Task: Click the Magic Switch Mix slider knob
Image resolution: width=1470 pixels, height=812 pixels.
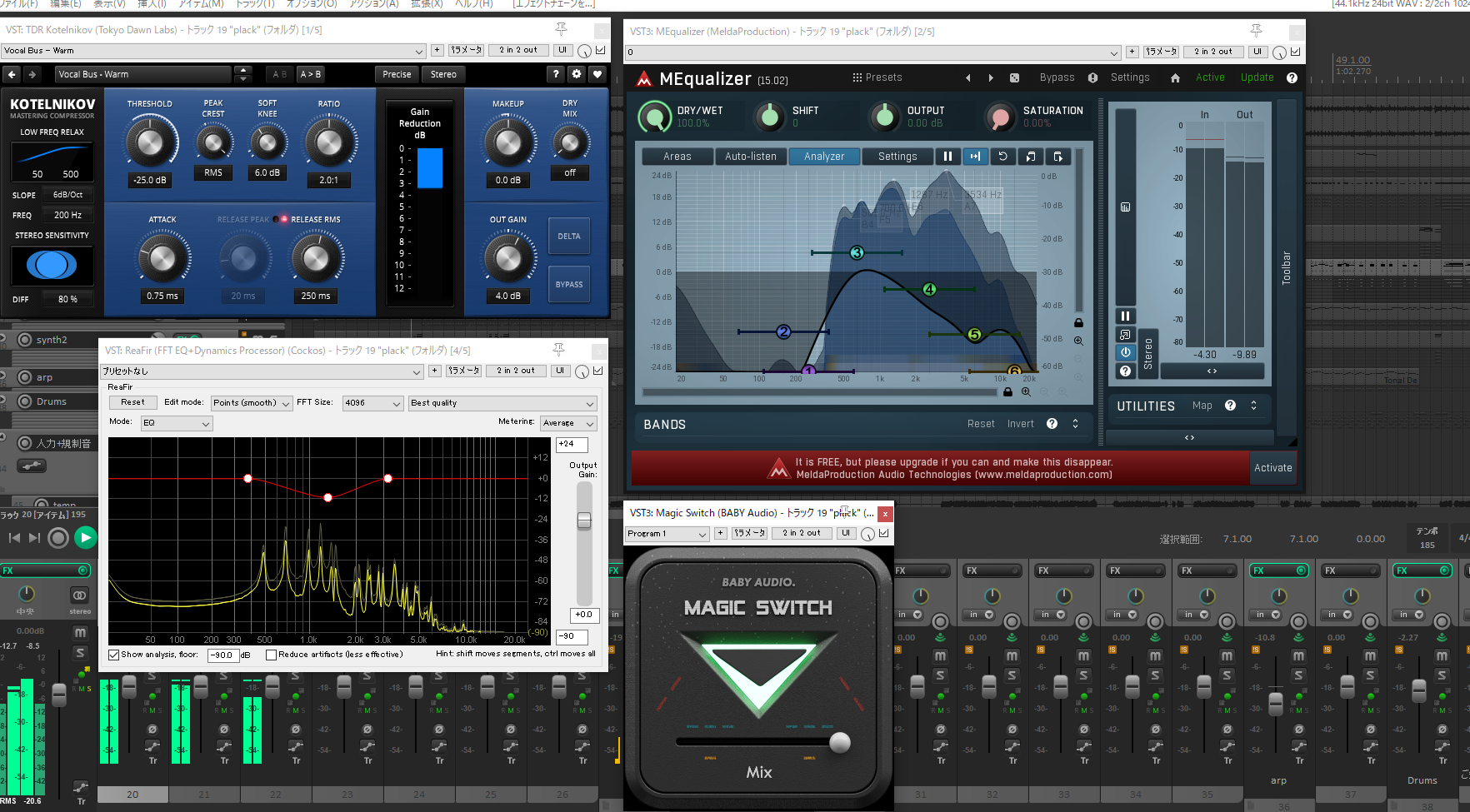Action: (x=840, y=741)
